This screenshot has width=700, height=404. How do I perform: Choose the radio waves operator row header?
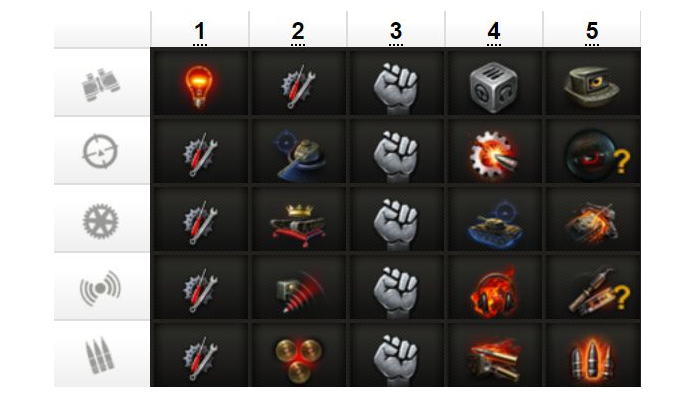pos(100,288)
